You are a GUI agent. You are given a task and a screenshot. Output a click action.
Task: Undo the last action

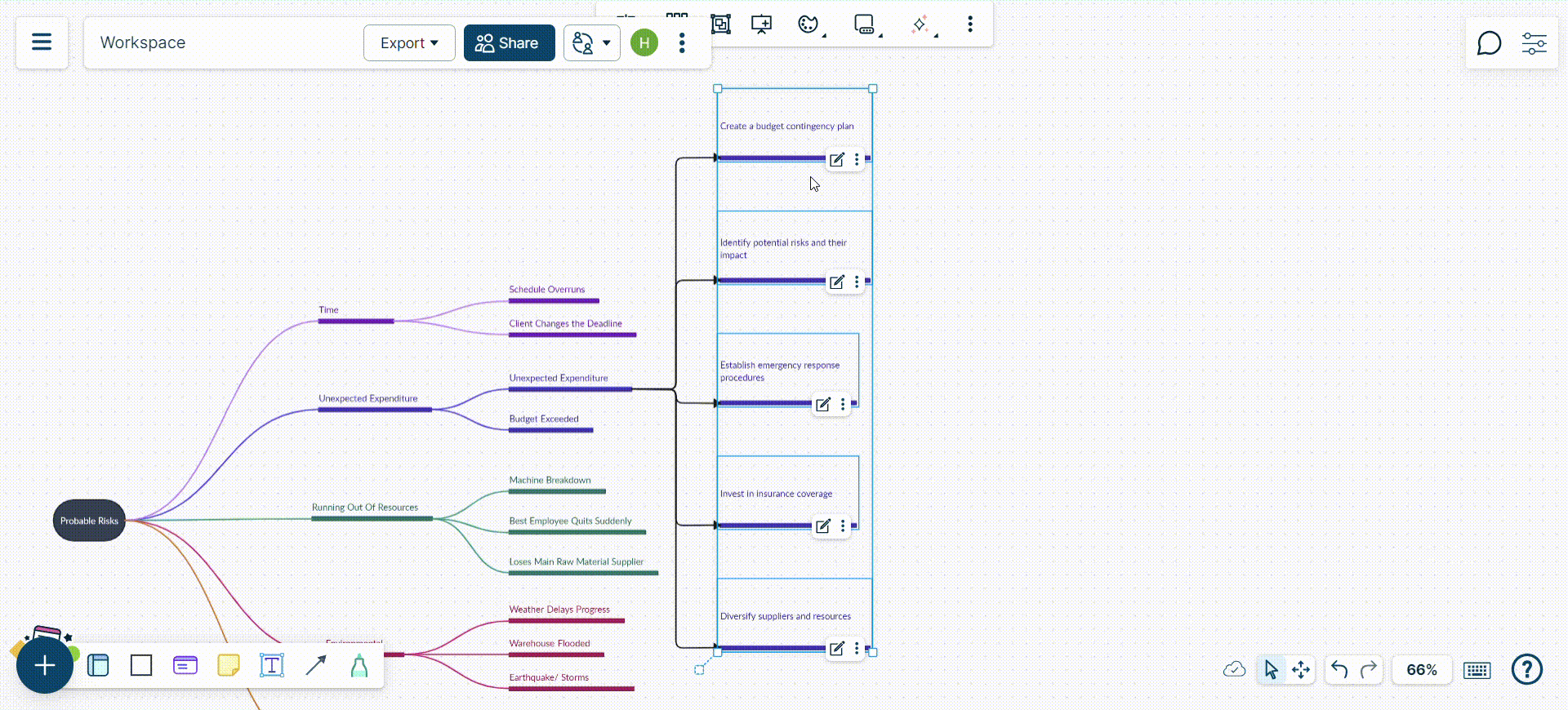pyautogui.click(x=1339, y=670)
